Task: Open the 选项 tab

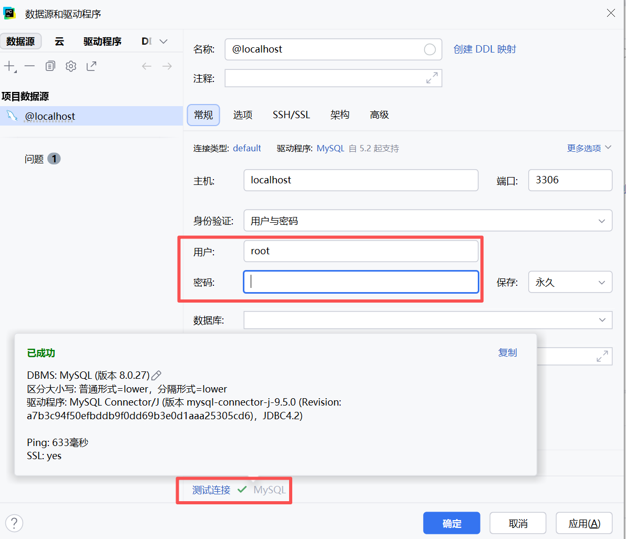Action: point(243,115)
